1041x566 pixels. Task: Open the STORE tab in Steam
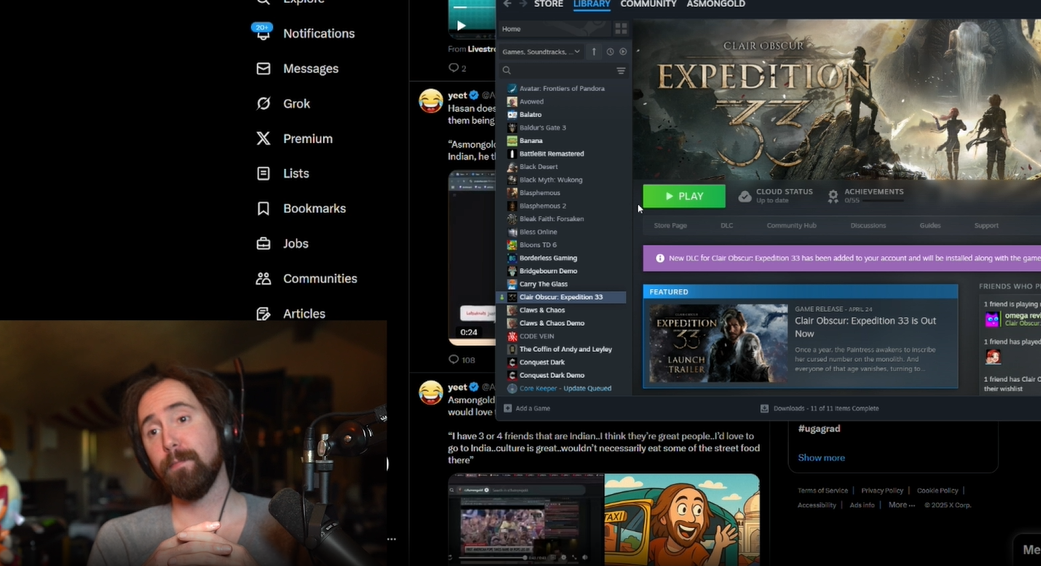tap(548, 4)
